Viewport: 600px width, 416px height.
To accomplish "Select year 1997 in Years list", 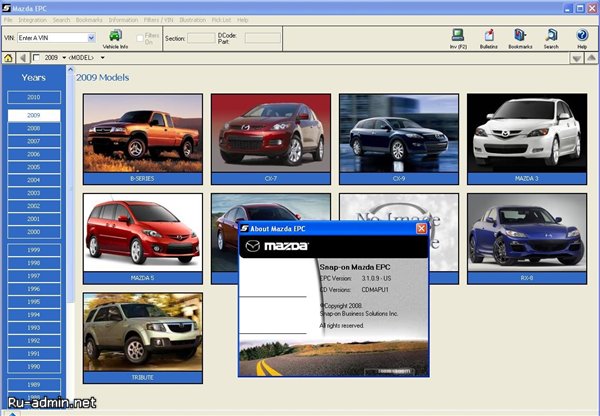I will 34,276.
